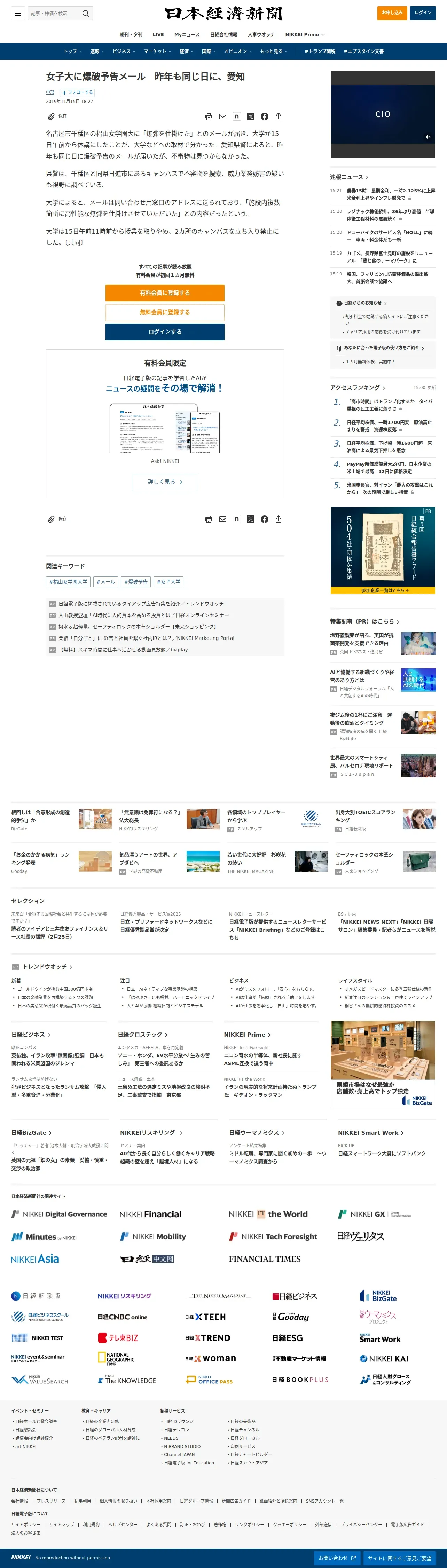447x1568 pixels.
Task: Click the top note share icon
Action: (236, 116)
